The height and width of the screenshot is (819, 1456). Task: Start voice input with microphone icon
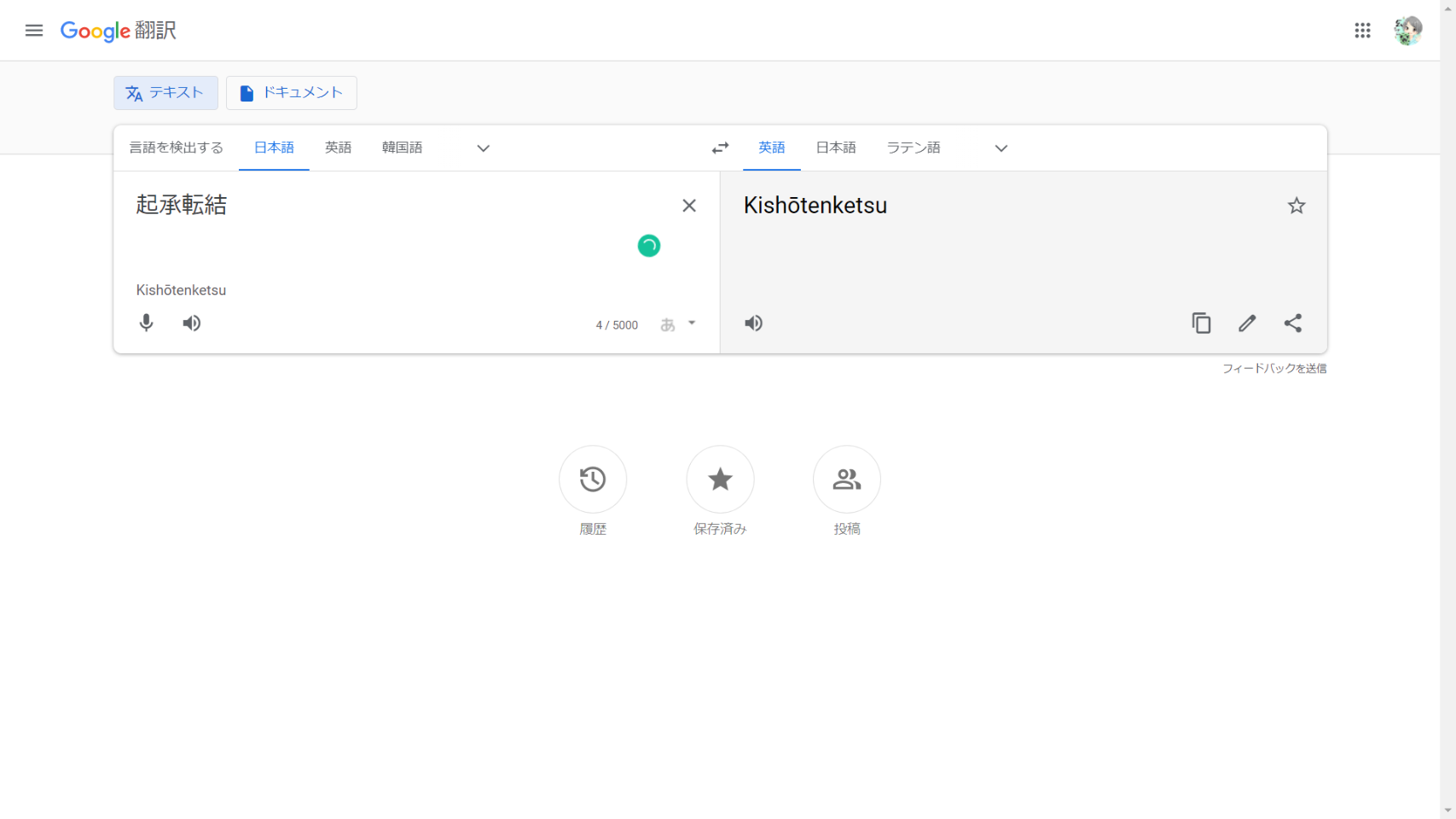(147, 323)
